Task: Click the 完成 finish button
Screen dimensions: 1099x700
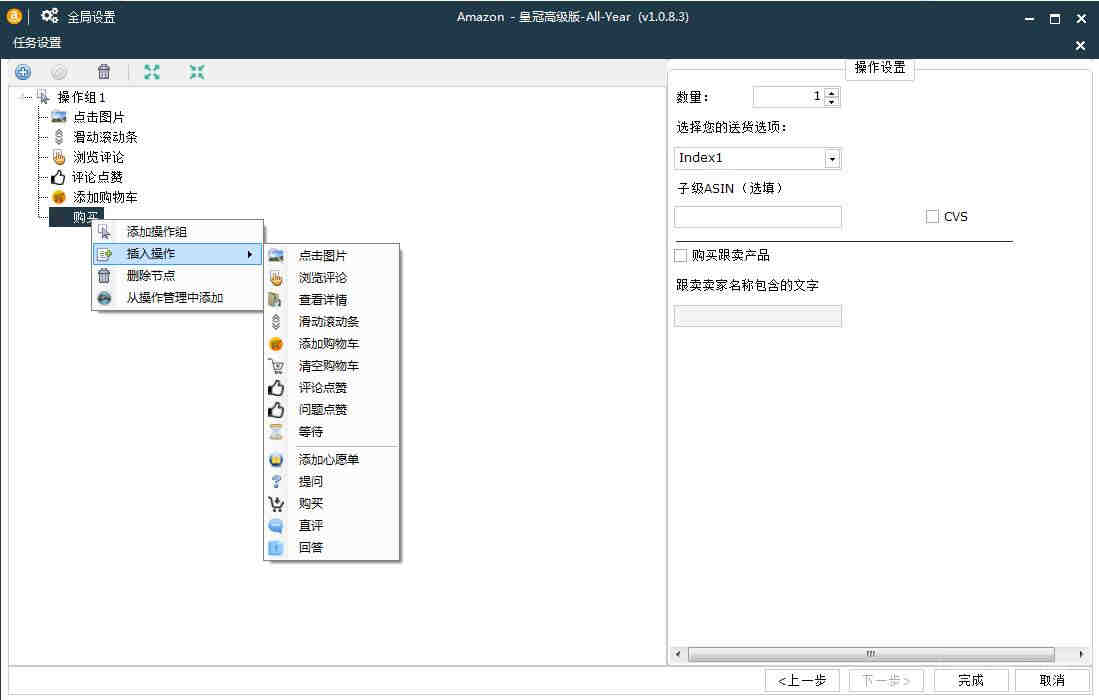Action: pyautogui.click(x=971, y=680)
